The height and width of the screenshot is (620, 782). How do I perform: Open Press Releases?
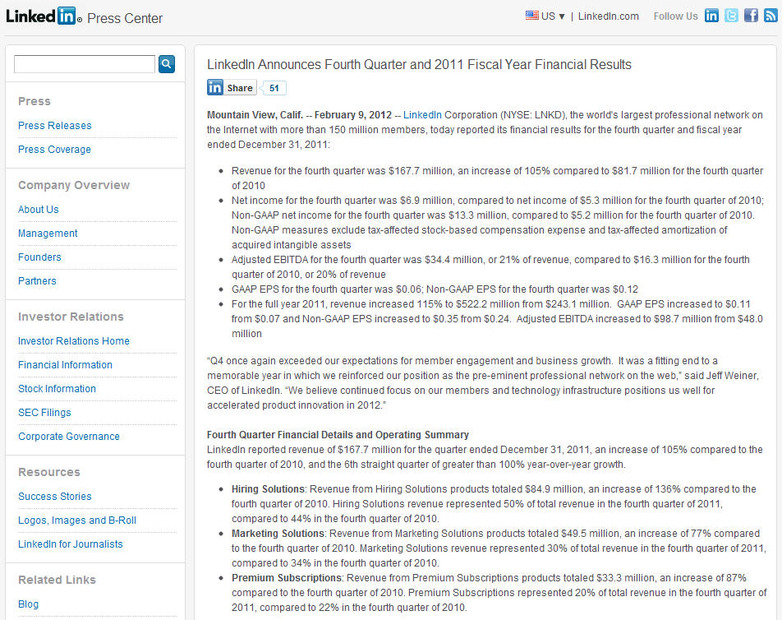pyautogui.click(x=55, y=125)
